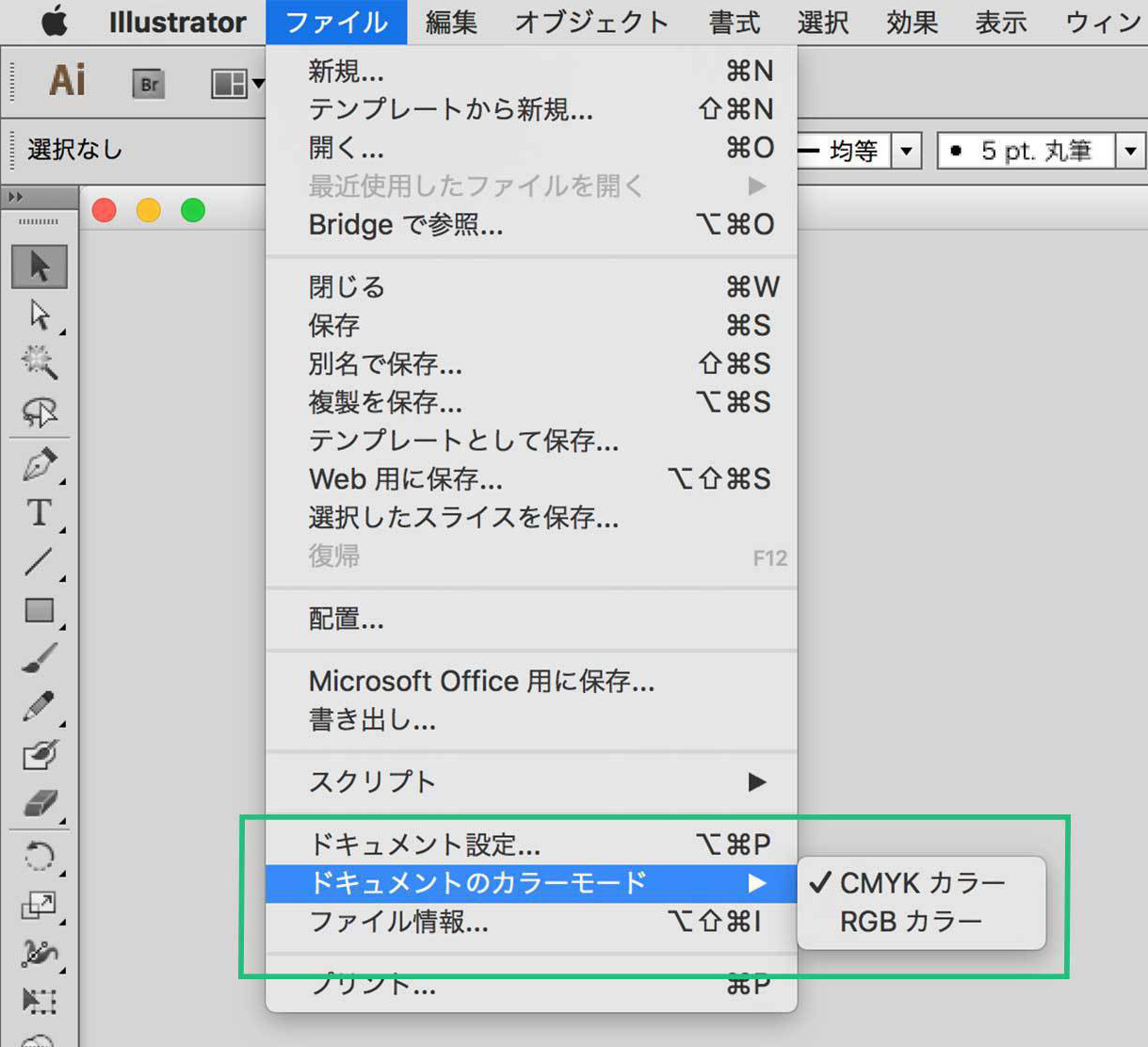Collapse the toolbar with the double-arrow toggle

[x=15, y=197]
